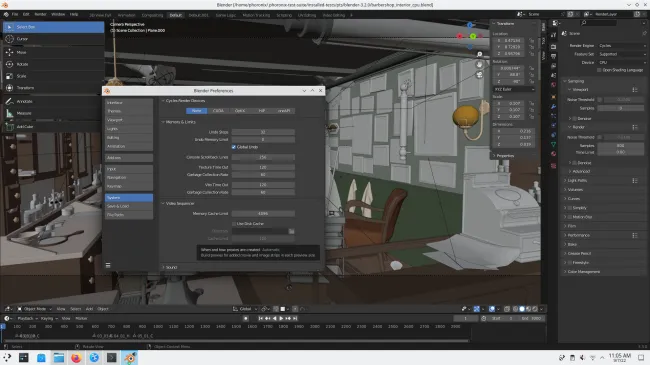Screen dimensions: 650x365
Task: Open the Feature Set dropdown
Action: pyautogui.click(x=622, y=54)
